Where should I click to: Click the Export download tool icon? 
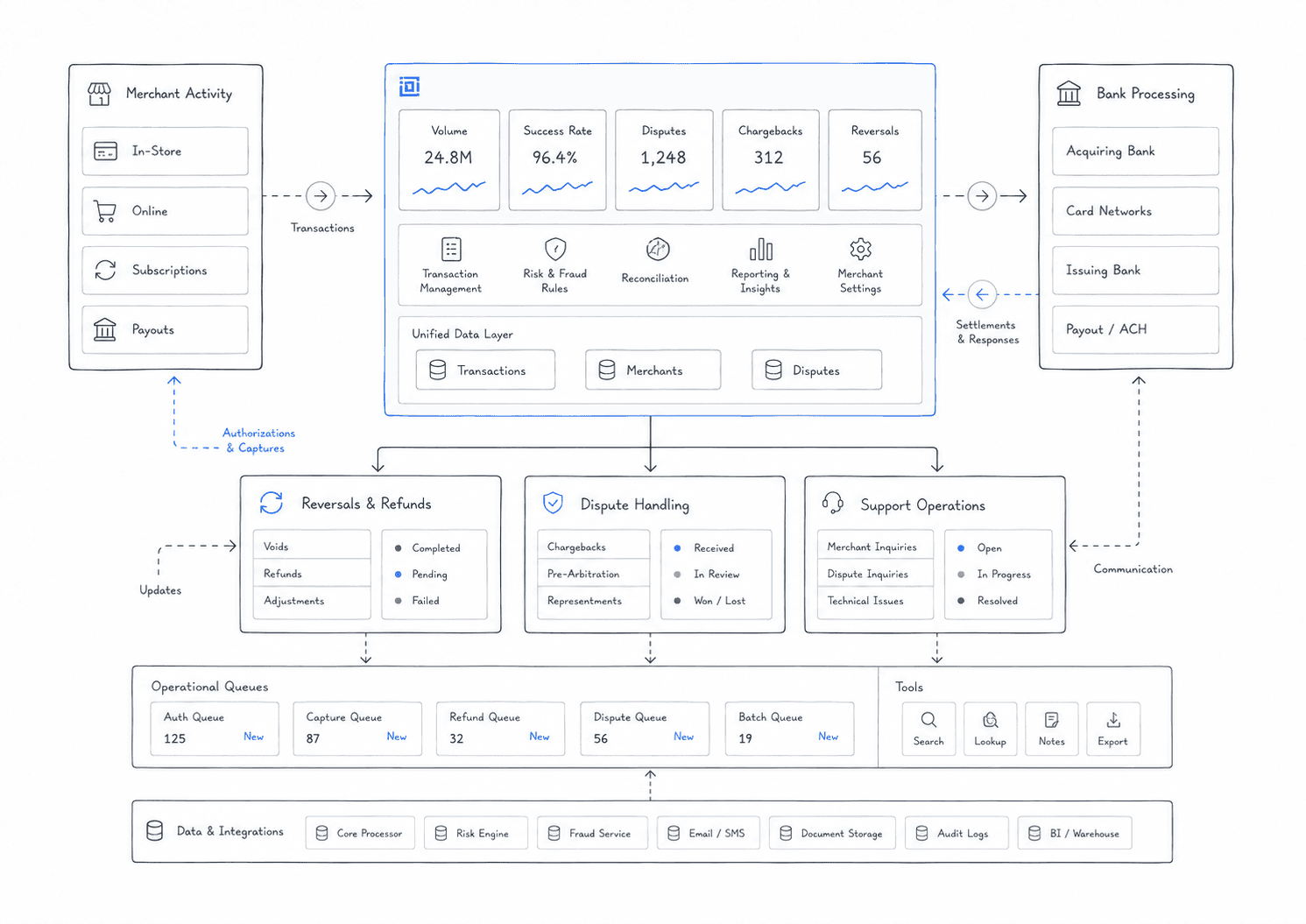(x=1113, y=720)
